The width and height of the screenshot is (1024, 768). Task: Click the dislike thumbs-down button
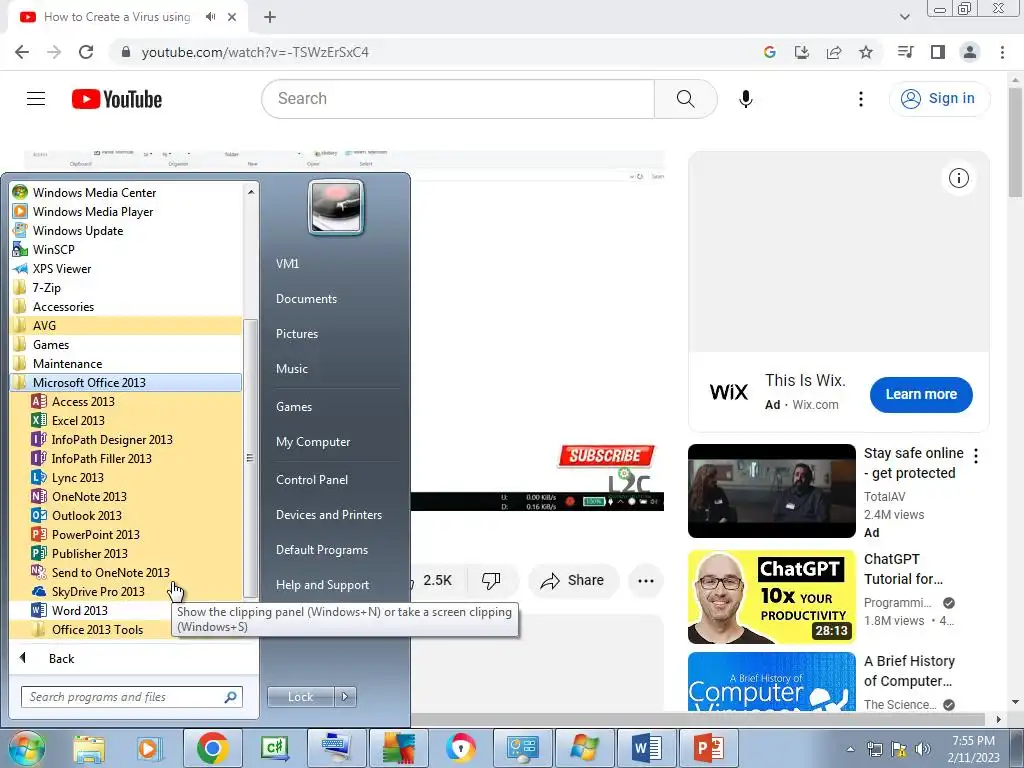[491, 580]
